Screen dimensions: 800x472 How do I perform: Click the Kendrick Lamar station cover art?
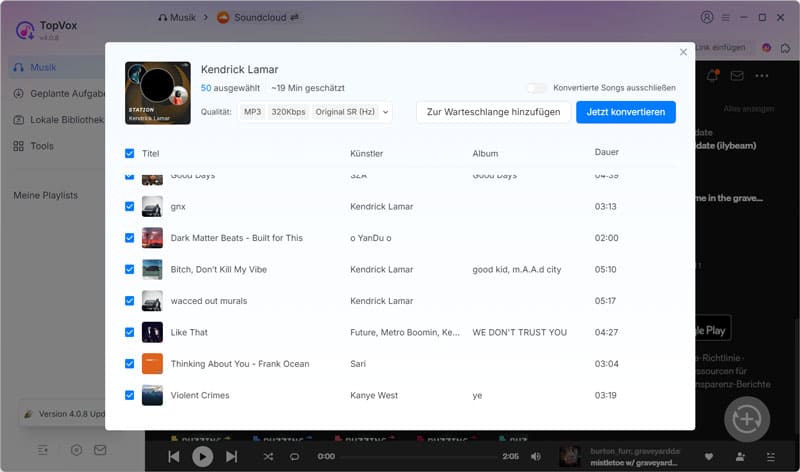158,93
